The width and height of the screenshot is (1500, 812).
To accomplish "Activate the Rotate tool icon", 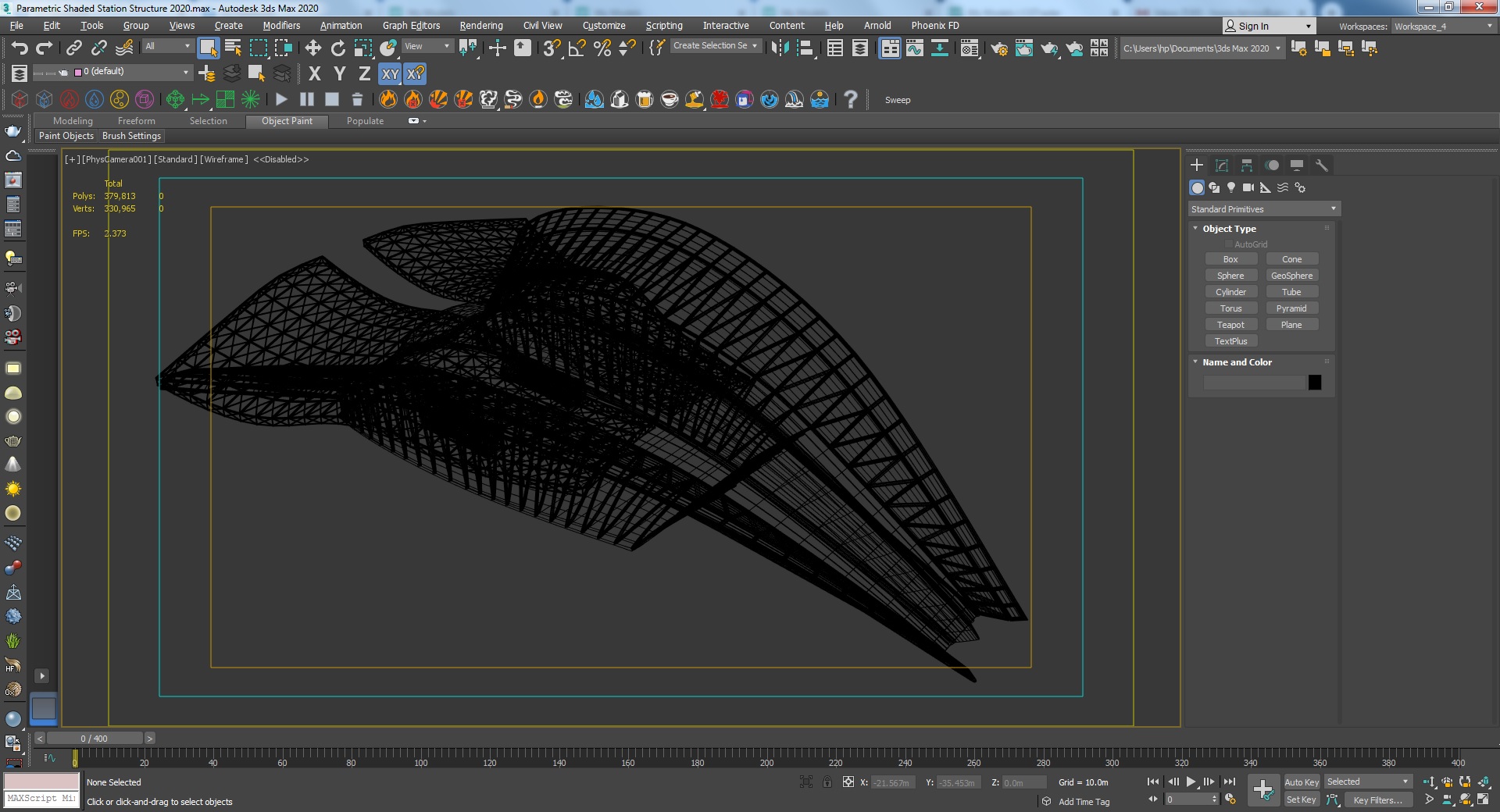I will pos(337,48).
